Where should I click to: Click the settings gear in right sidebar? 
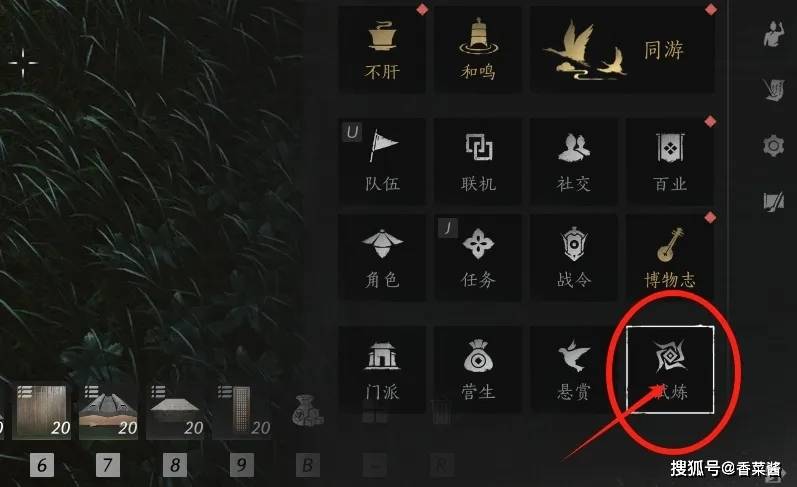773,146
